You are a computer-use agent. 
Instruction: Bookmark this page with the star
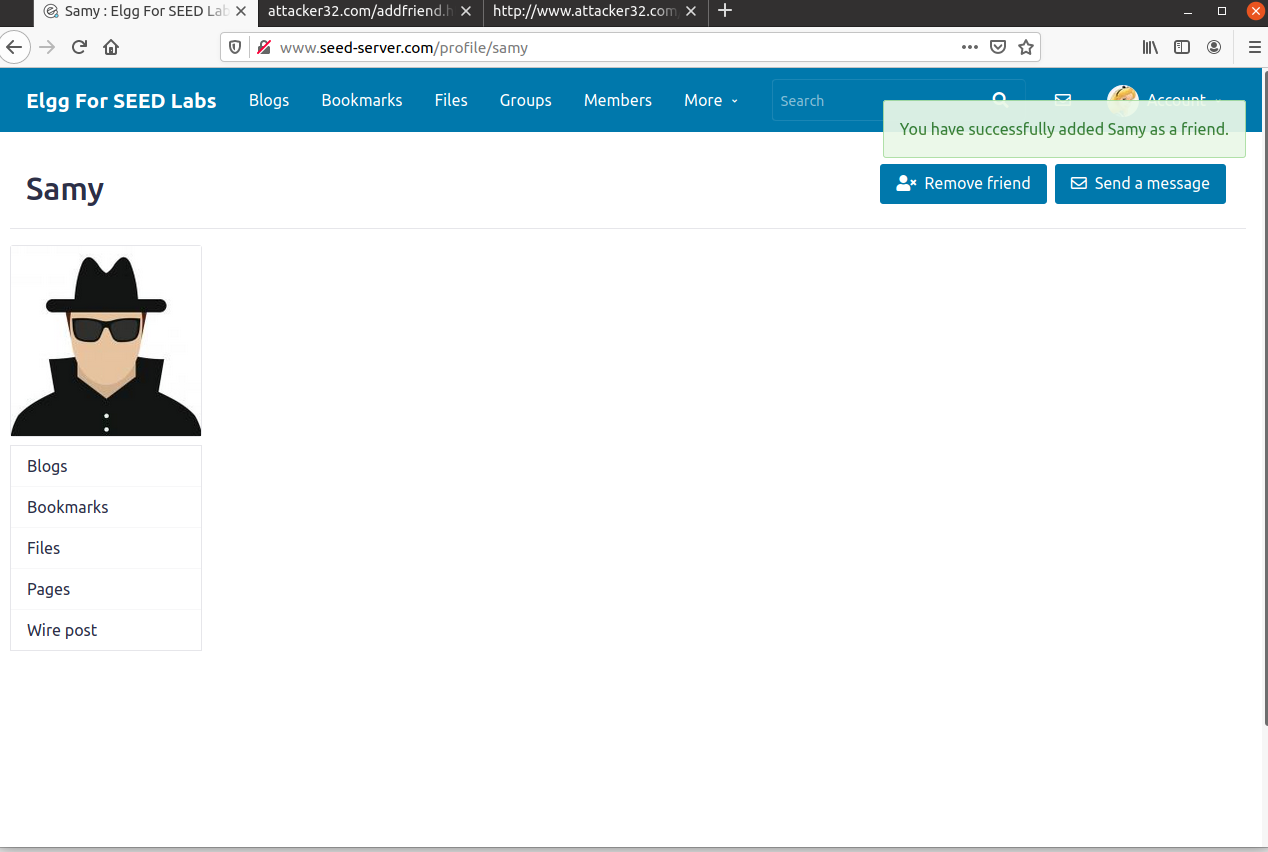(x=1025, y=47)
